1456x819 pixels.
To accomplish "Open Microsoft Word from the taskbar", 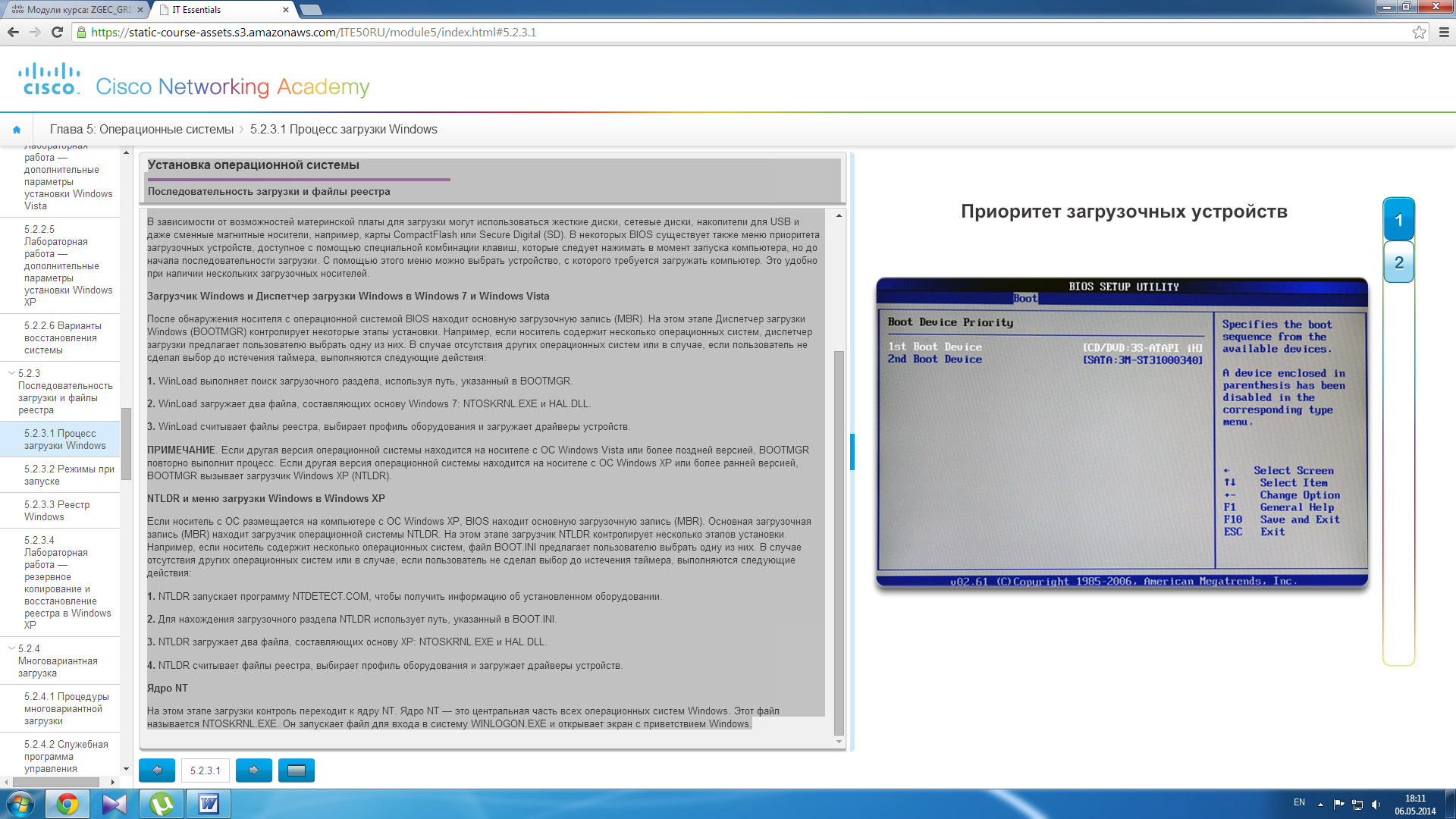I will (x=209, y=804).
